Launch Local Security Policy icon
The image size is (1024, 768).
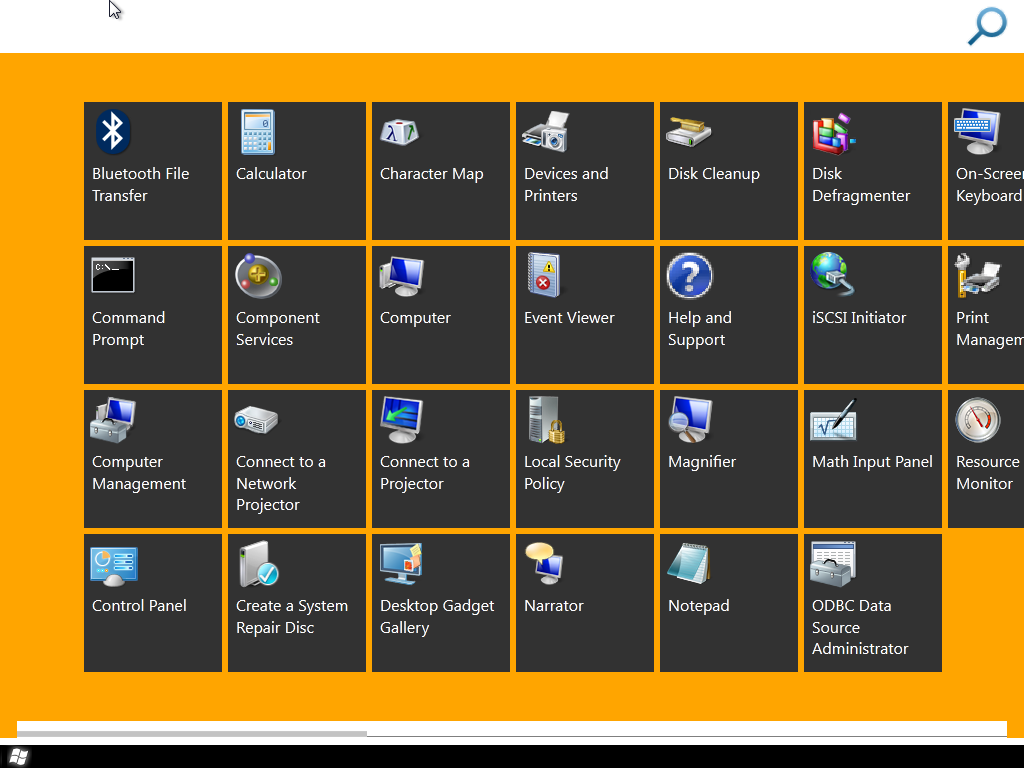tap(547, 420)
